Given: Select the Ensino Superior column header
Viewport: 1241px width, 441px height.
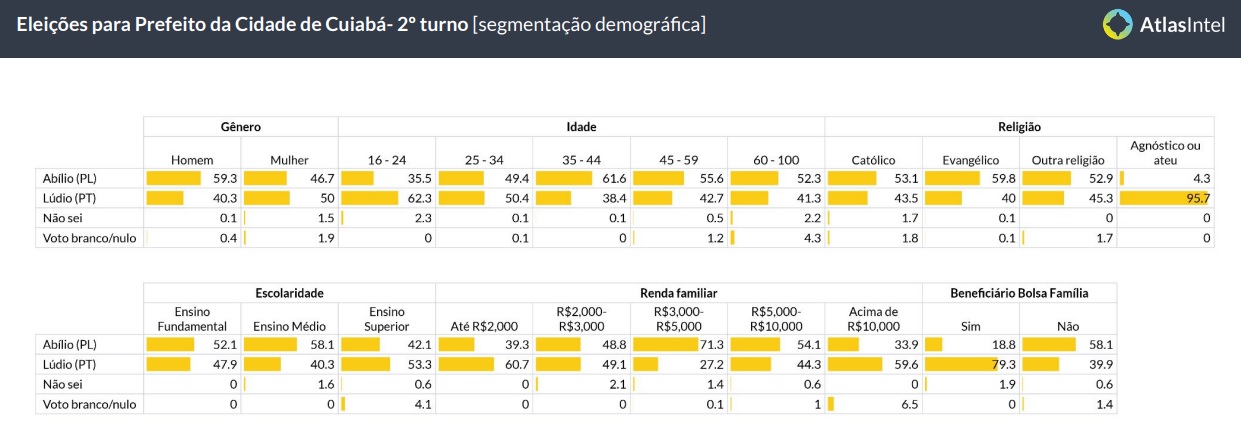Looking at the screenshot, I should [387, 318].
